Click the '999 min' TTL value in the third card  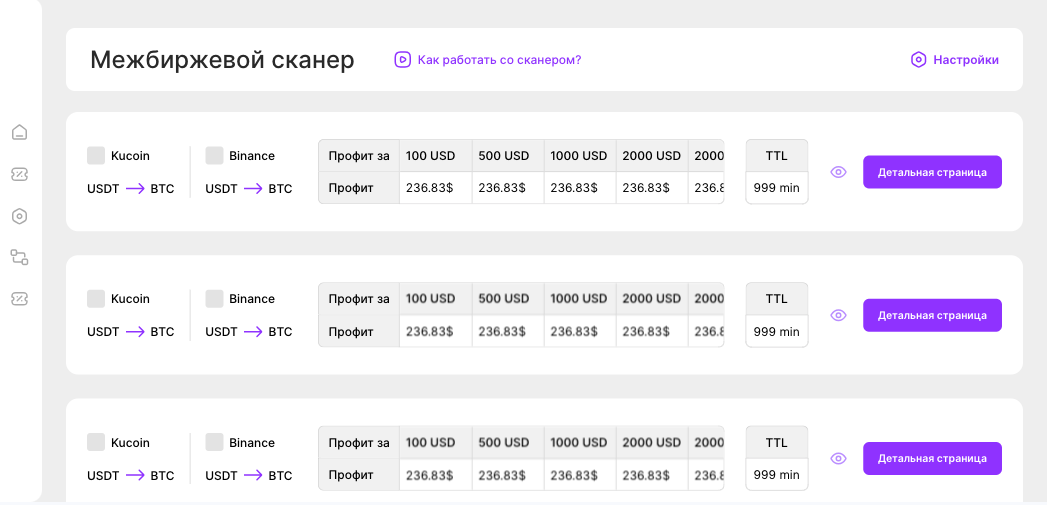[x=777, y=475]
